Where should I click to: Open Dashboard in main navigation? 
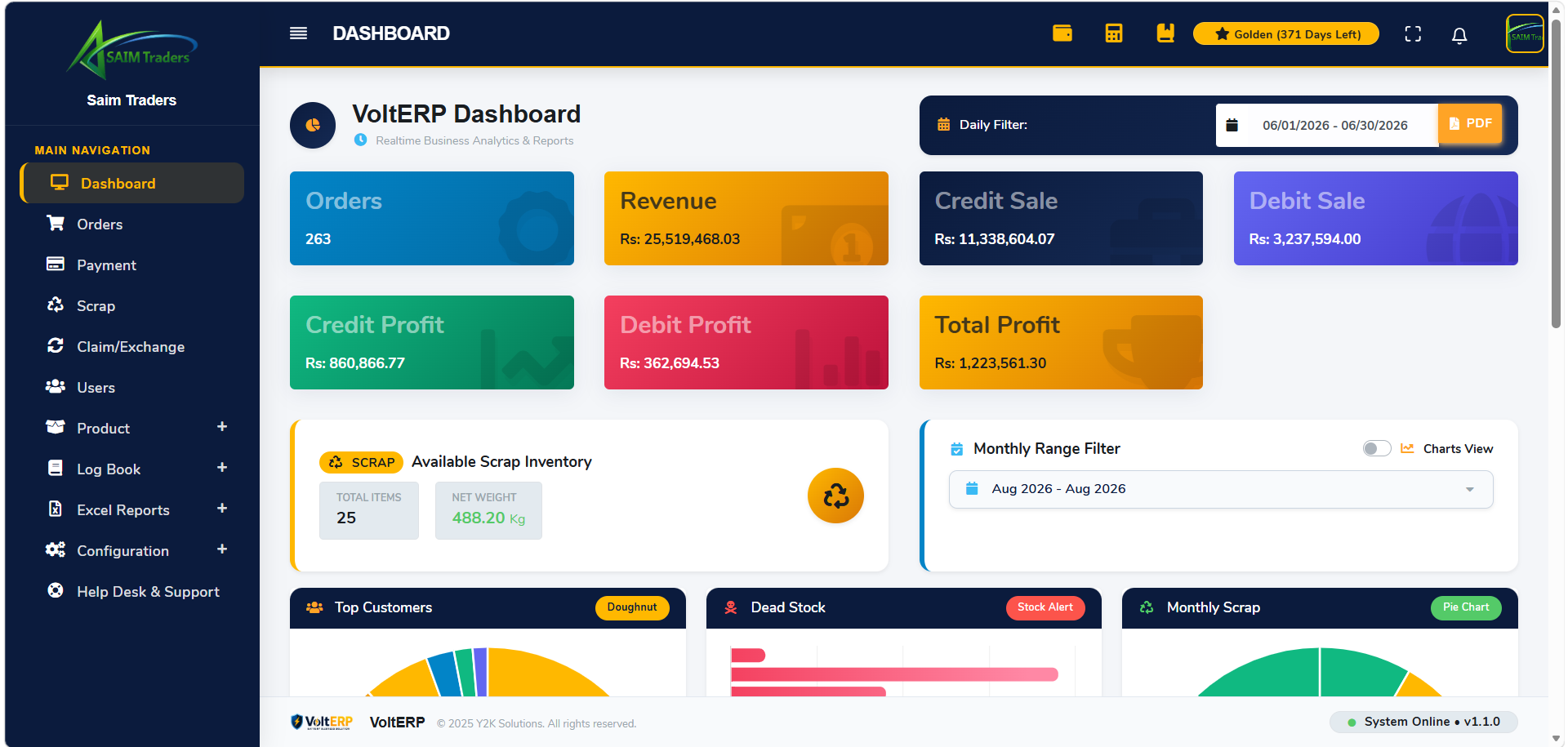[132, 183]
